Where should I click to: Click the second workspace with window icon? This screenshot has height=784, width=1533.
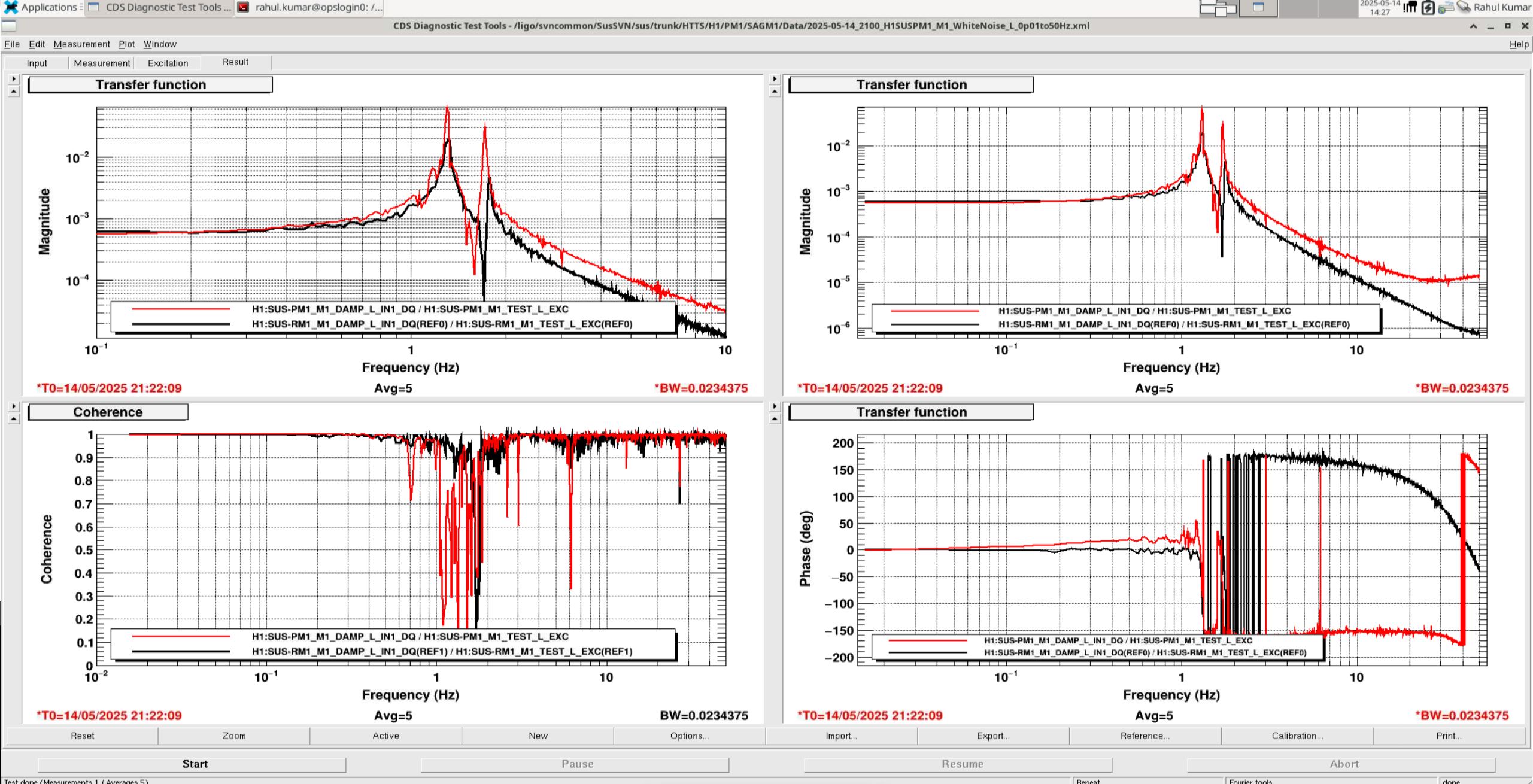(1258, 8)
